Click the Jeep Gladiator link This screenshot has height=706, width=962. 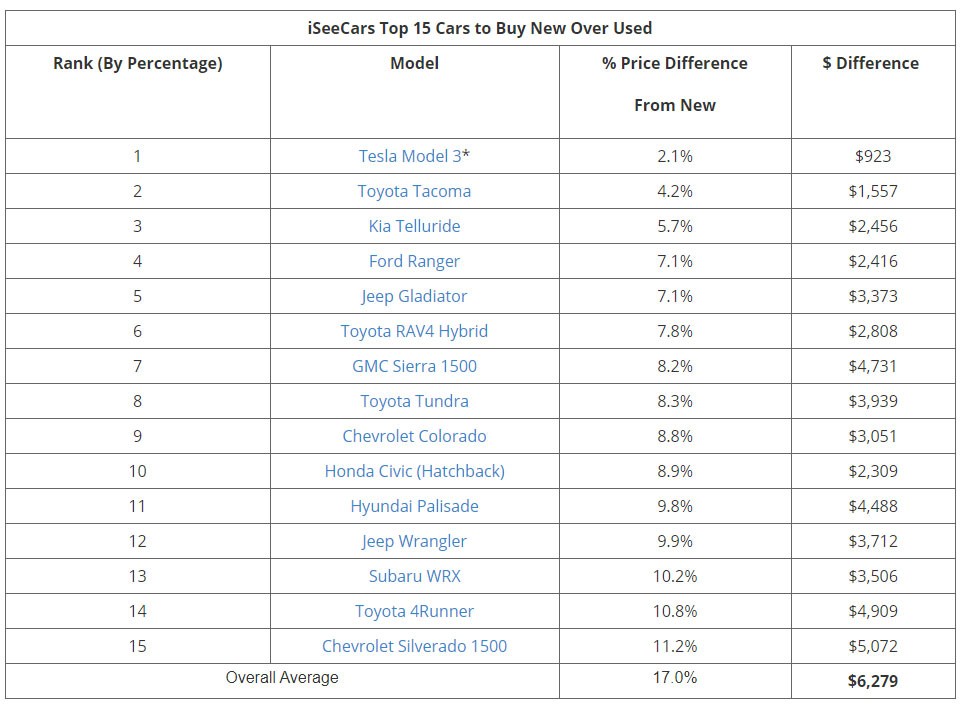point(414,296)
